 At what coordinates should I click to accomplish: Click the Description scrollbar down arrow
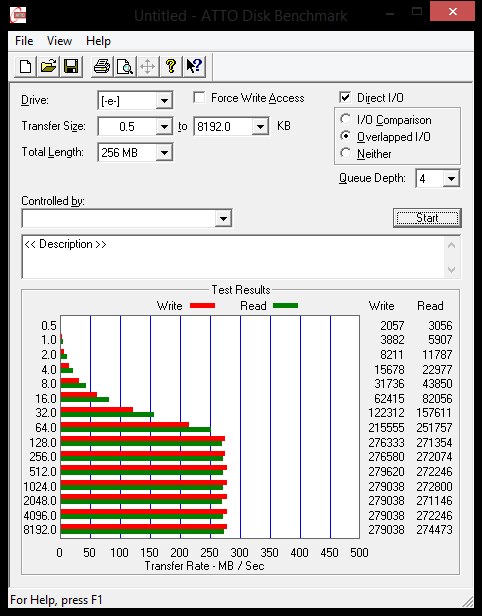coord(451,270)
